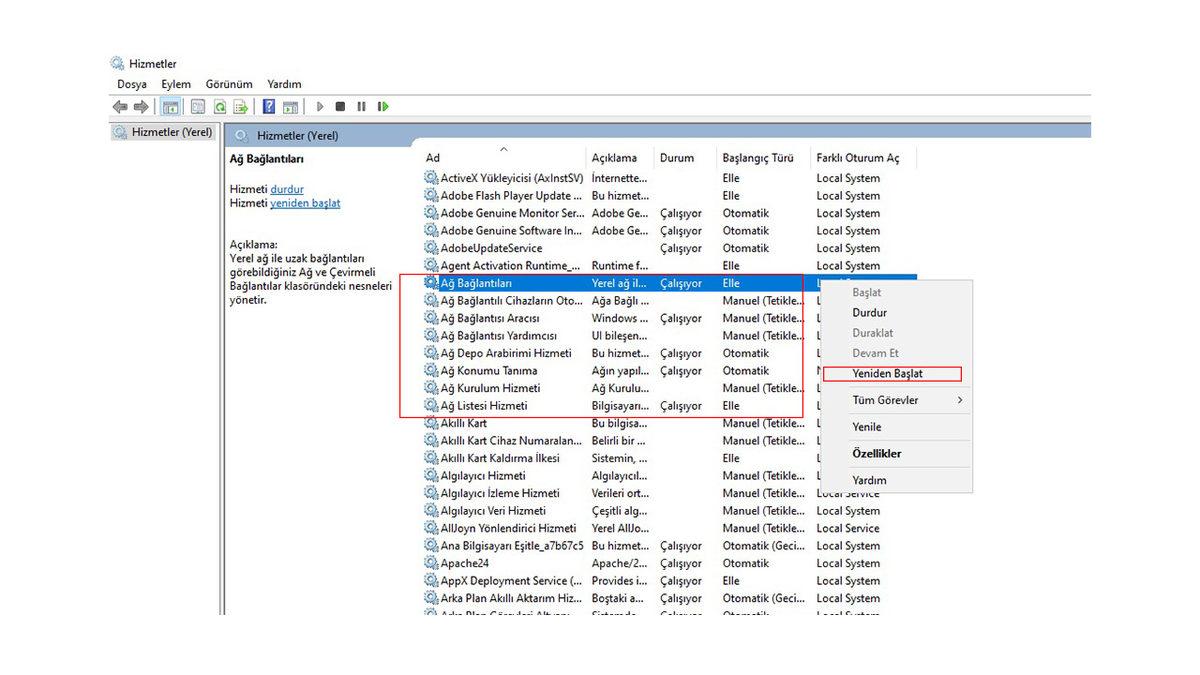Viewport: 1200px width, 675px height.
Task: Toggle the show/hide console tree toolbar icon
Action: click(171, 107)
